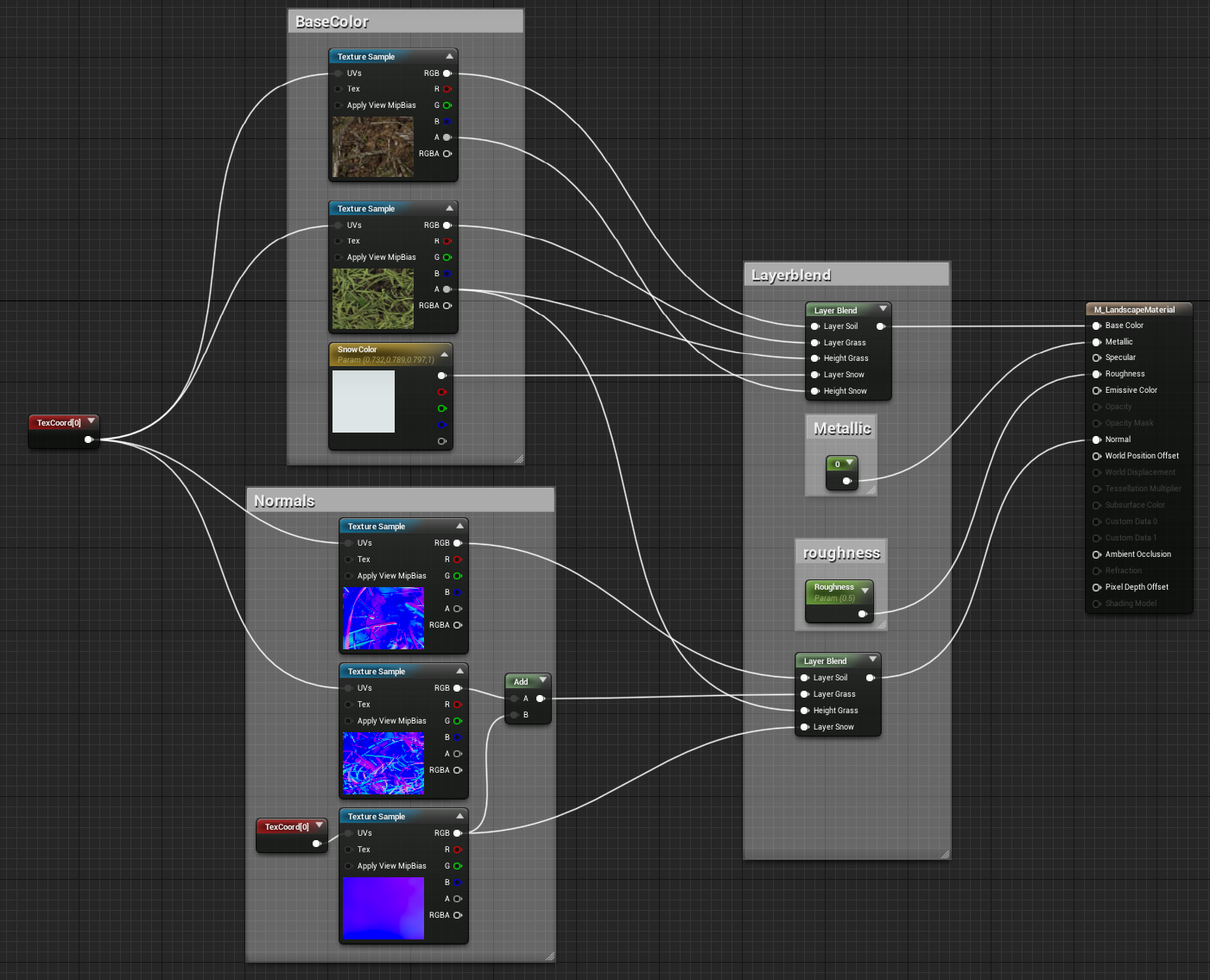Click the Height Snow input pin on Layer Blend
The image size is (1210, 980).
814,391
